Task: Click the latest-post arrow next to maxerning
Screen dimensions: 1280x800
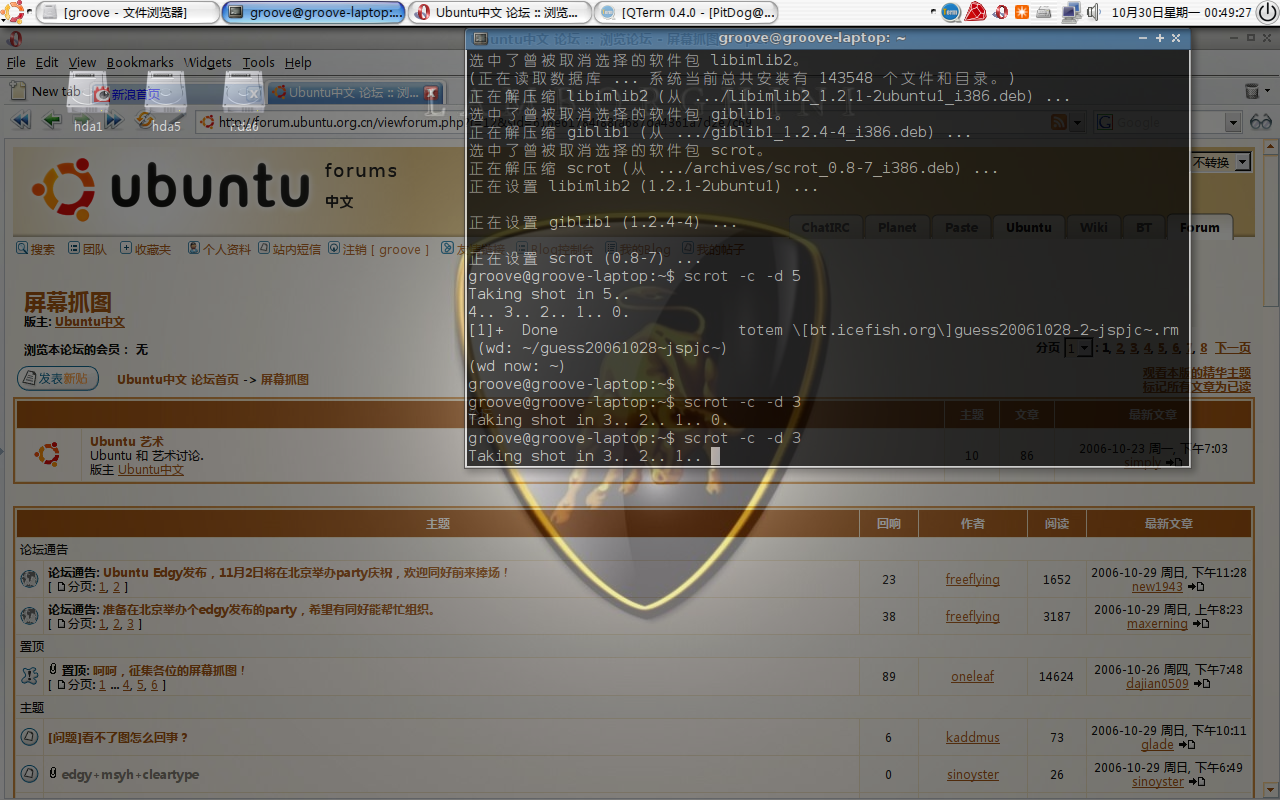Action: coord(1200,624)
